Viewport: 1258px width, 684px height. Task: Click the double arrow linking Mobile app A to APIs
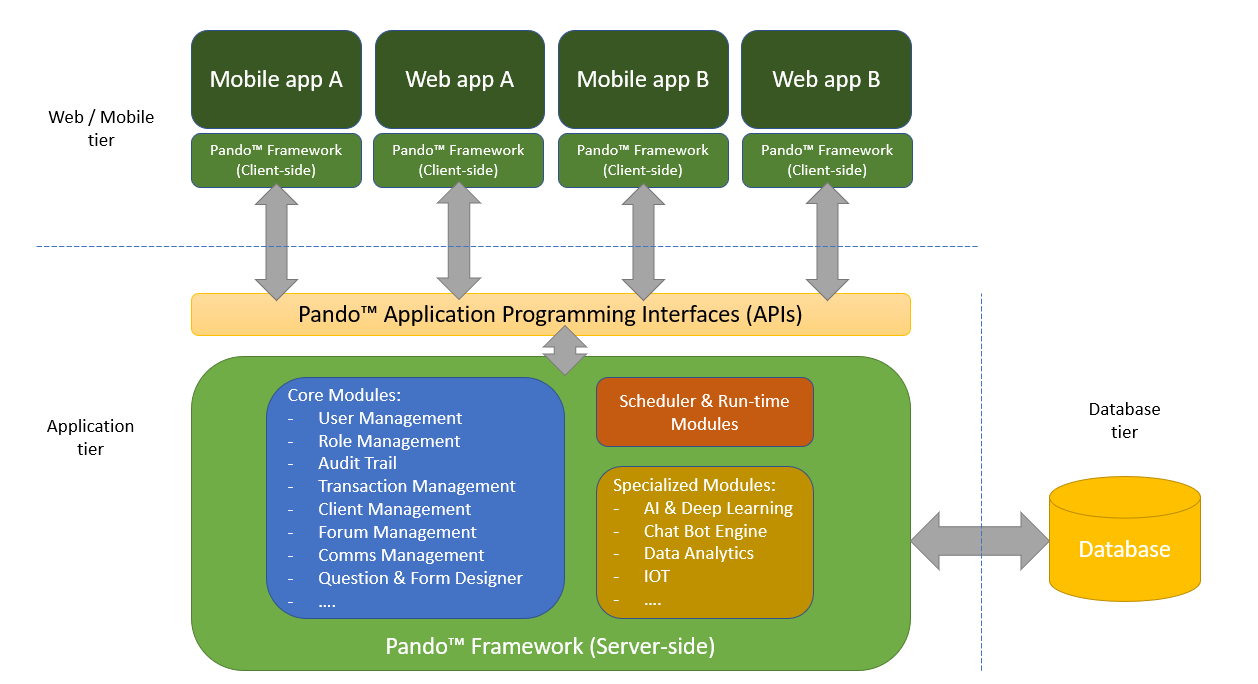[276, 243]
